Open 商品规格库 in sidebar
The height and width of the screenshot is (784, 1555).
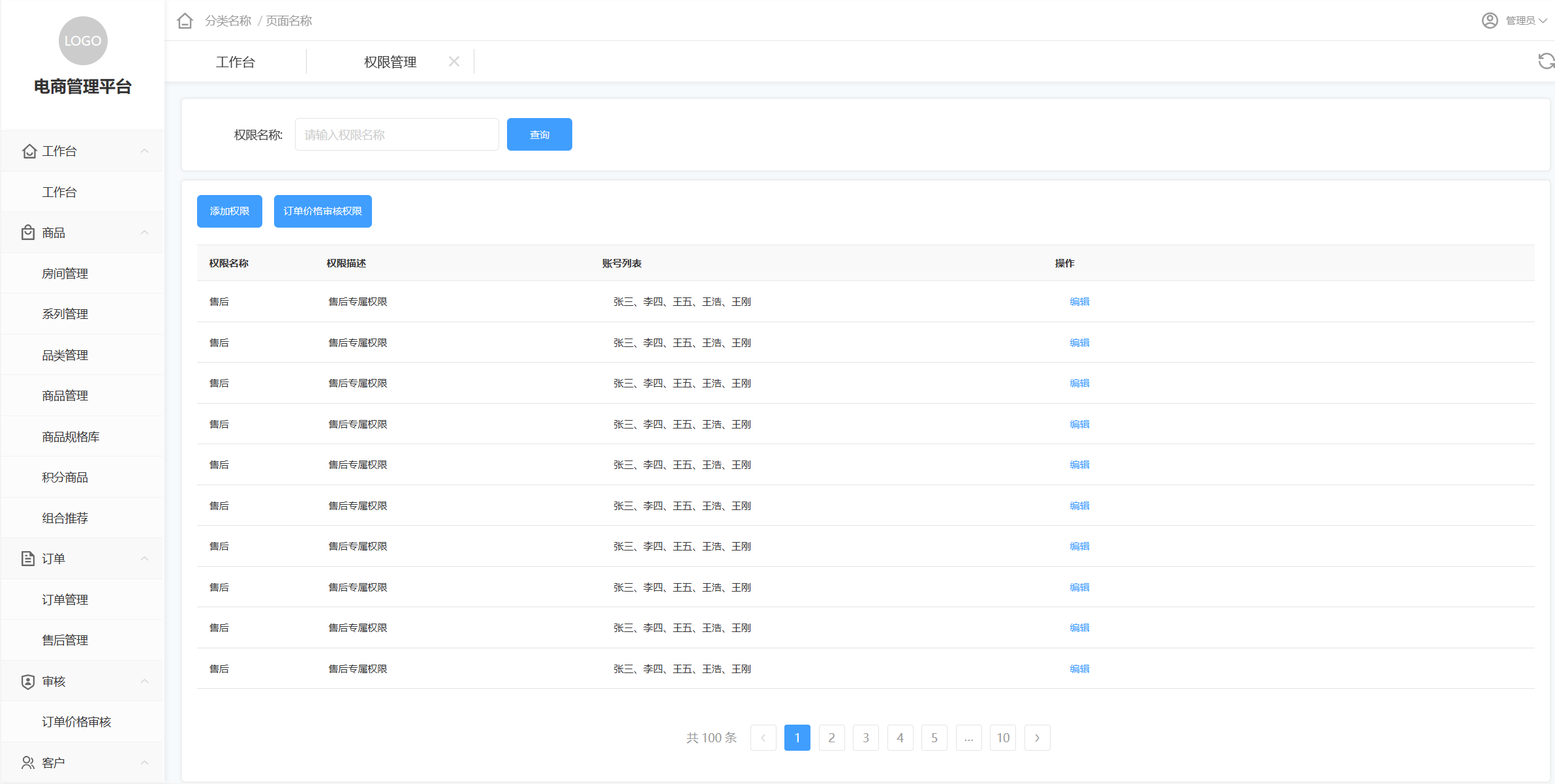82,437
